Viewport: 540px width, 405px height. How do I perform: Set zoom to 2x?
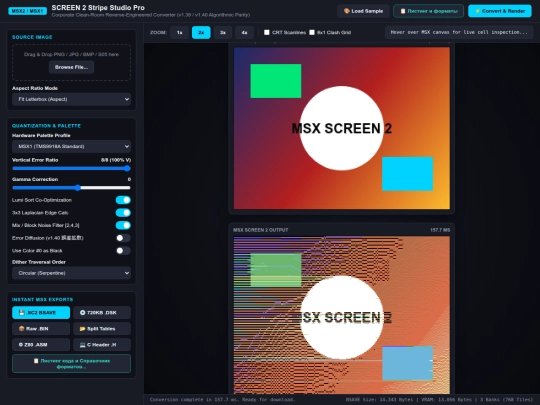[201, 32]
